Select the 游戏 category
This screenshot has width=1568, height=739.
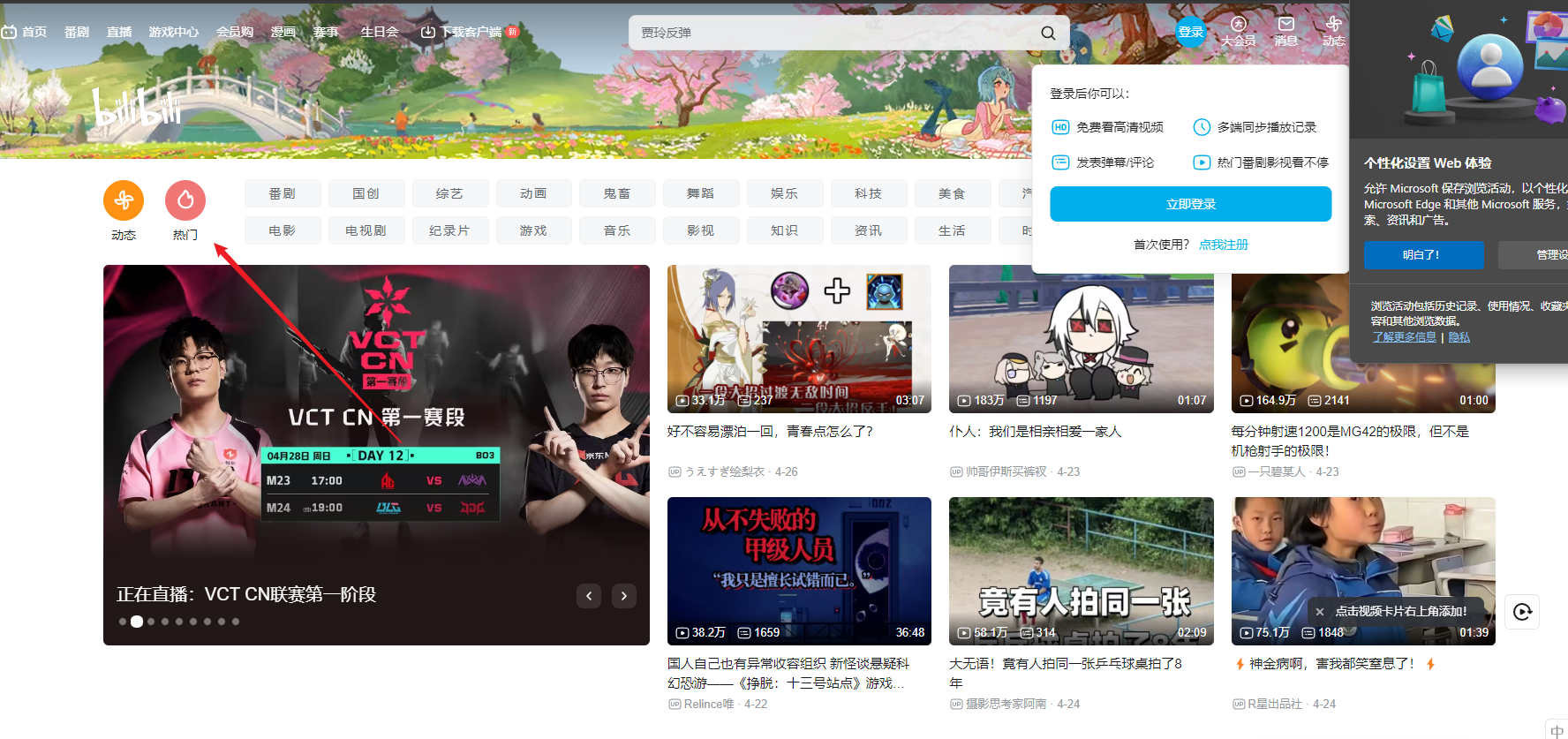tap(533, 230)
